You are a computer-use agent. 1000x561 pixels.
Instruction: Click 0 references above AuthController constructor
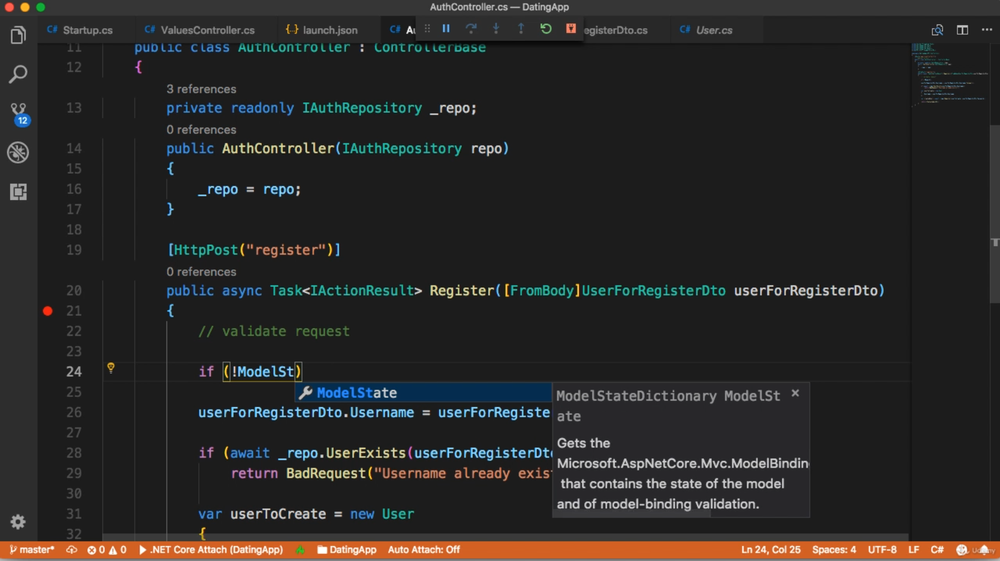[201, 129]
